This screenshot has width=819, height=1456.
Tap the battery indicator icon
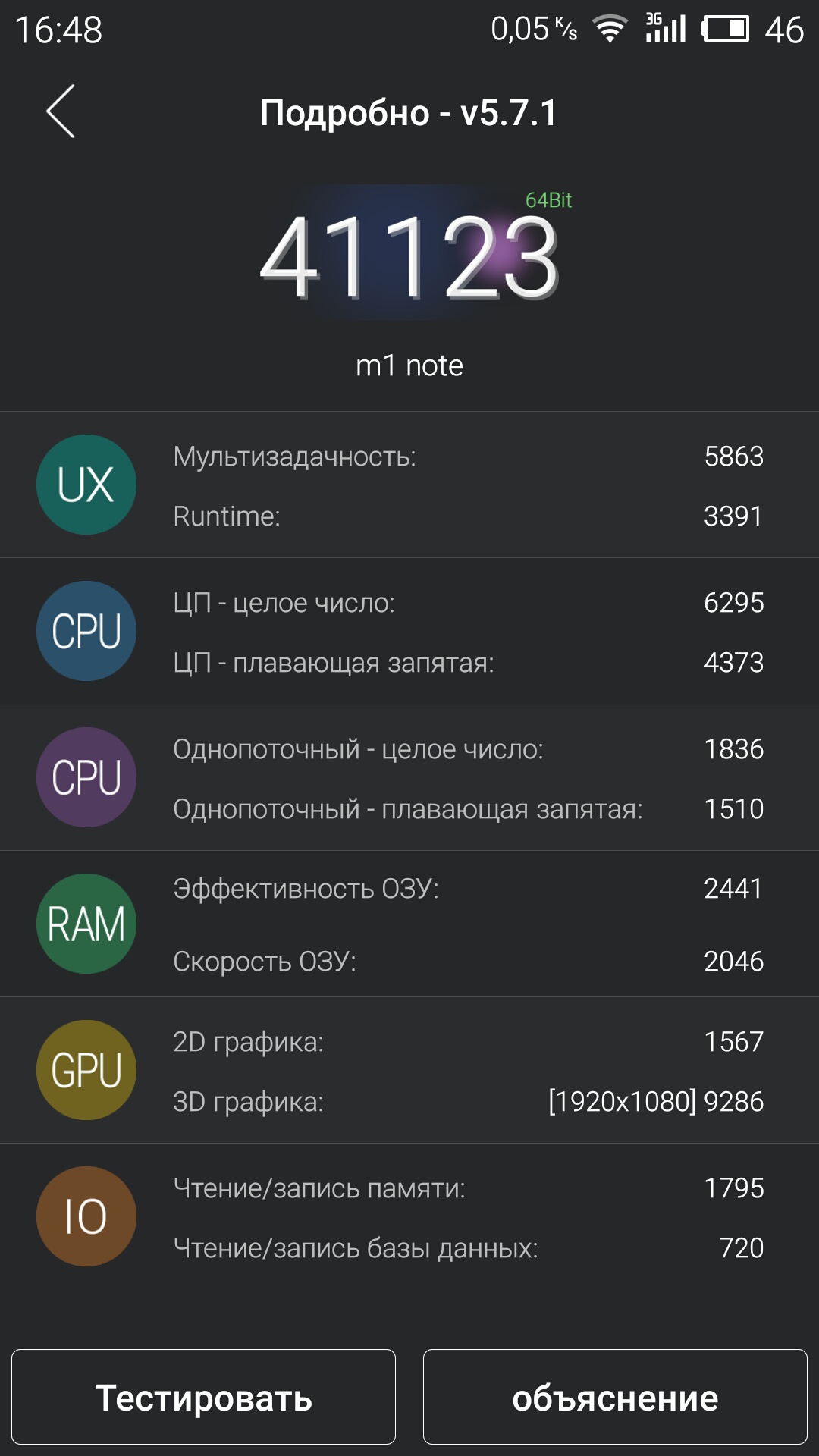[x=726, y=29]
